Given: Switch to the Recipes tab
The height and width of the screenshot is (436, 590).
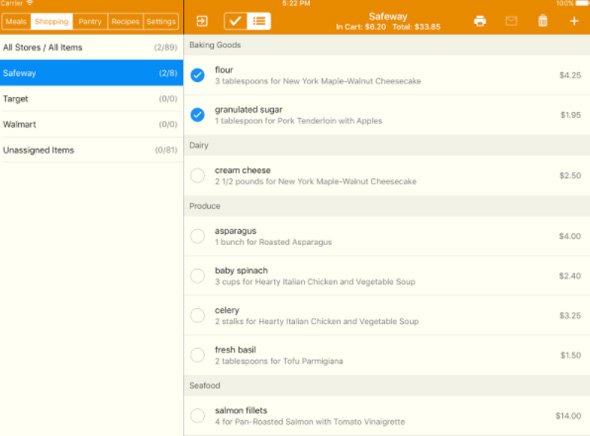Looking at the screenshot, I should pyautogui.click(x=125, y=21).
